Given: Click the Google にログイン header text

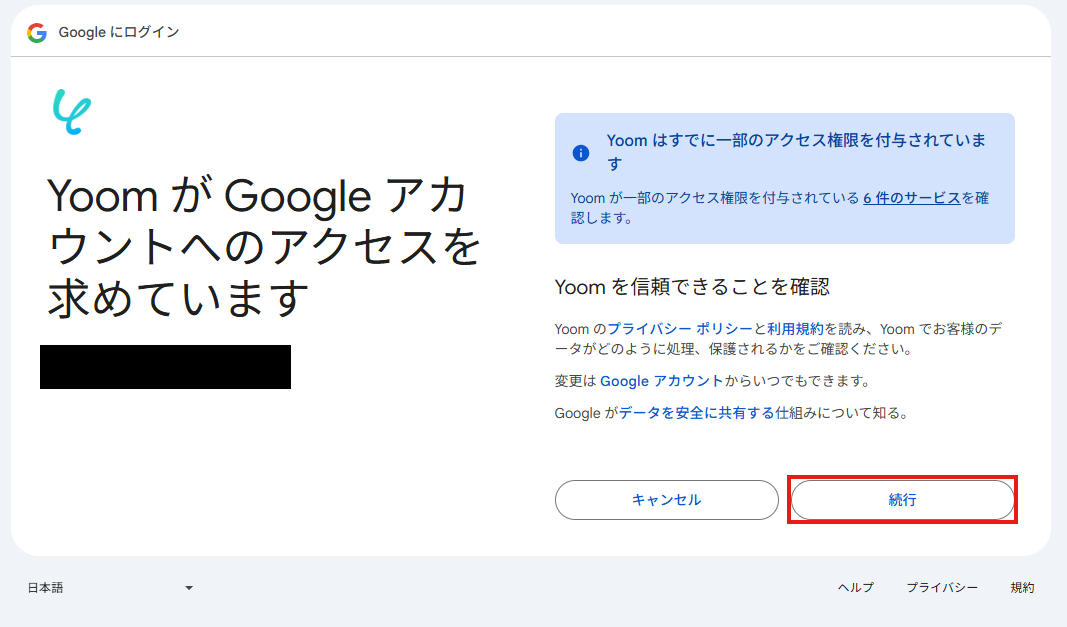Looking at the screenshot, I should pyautogui.click(x=119, y=33).
